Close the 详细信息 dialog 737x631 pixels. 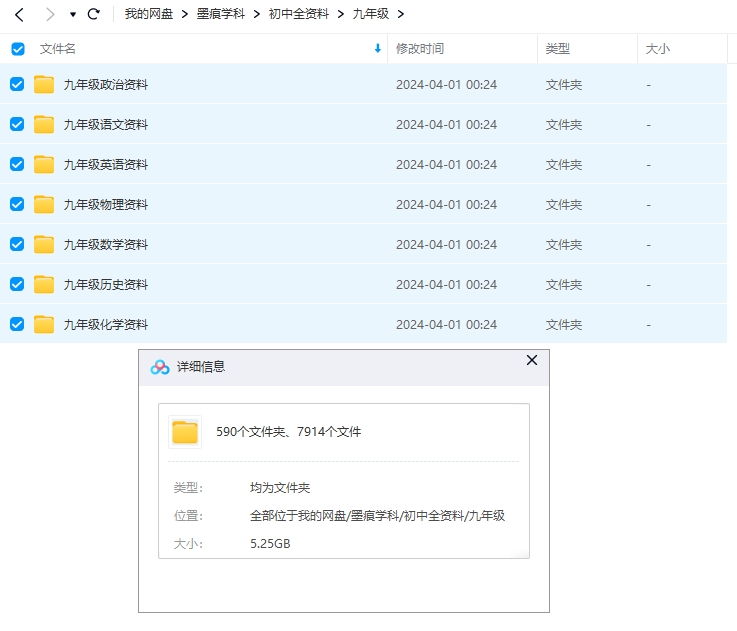[532, 360]
